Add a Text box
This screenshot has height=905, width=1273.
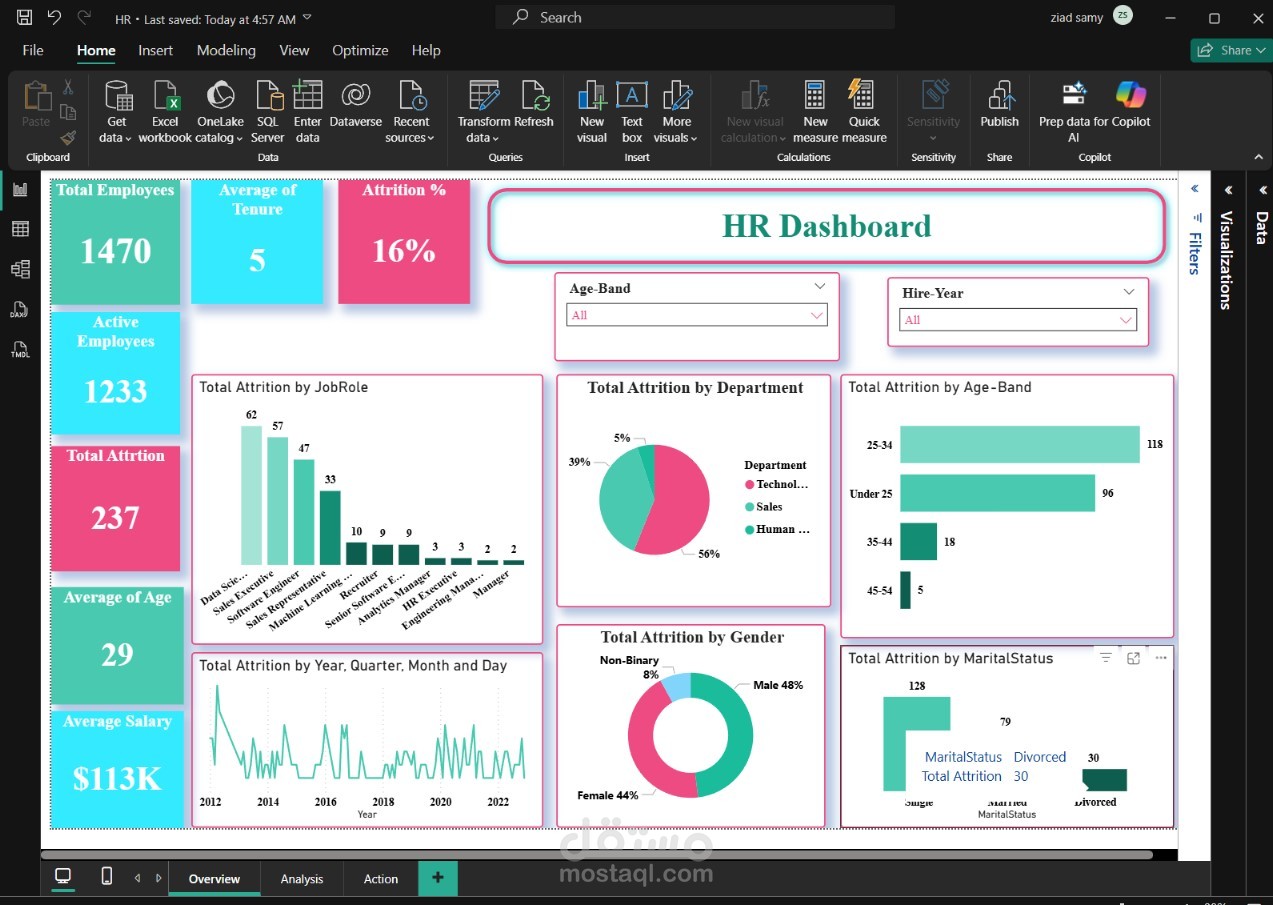click(632, 98)
